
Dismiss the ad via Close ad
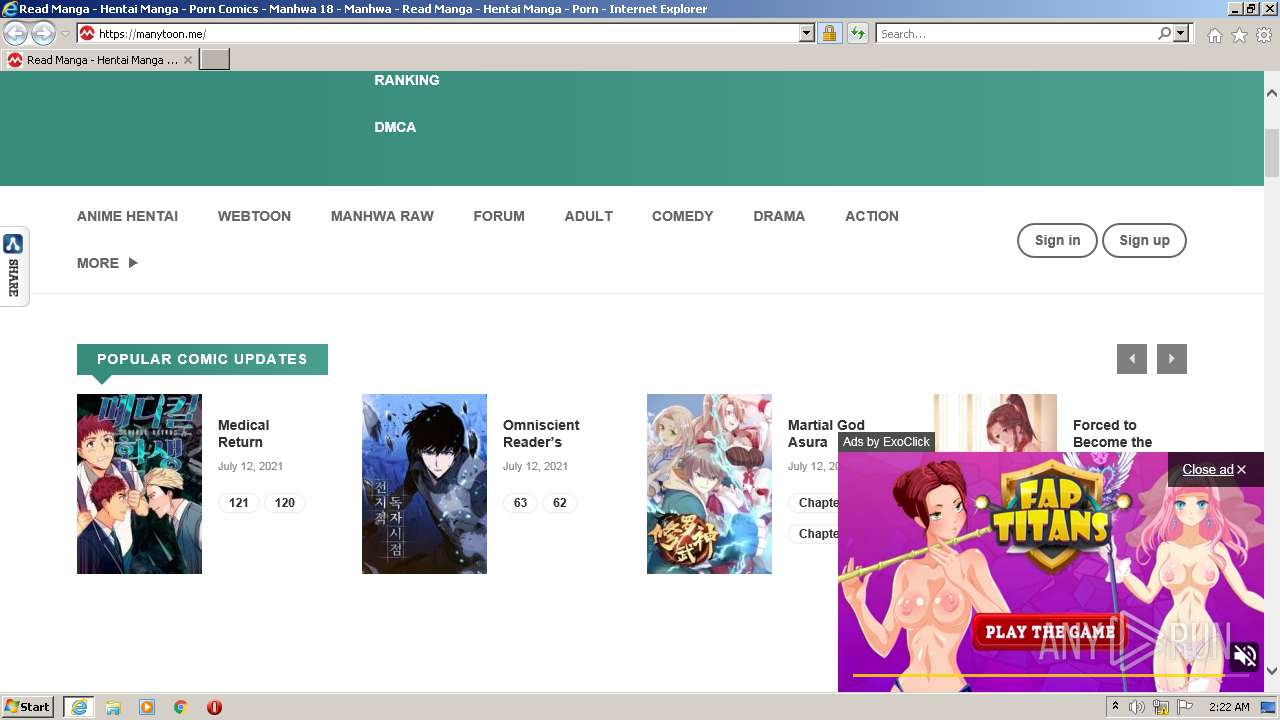pyautogui.click(x=1214, y=469)
